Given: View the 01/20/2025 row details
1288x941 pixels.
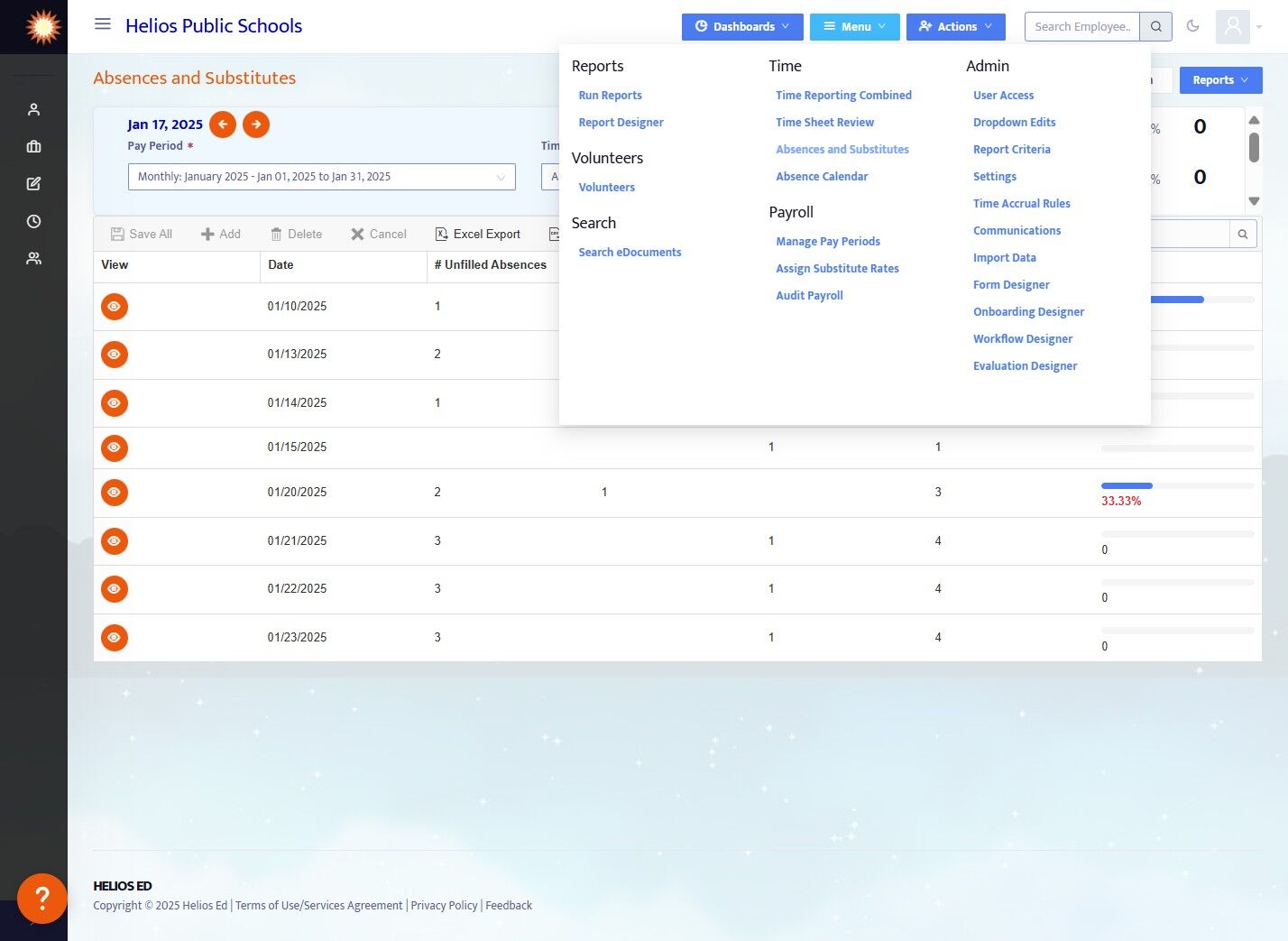Looking at the screenshot, I should (115, 493).
